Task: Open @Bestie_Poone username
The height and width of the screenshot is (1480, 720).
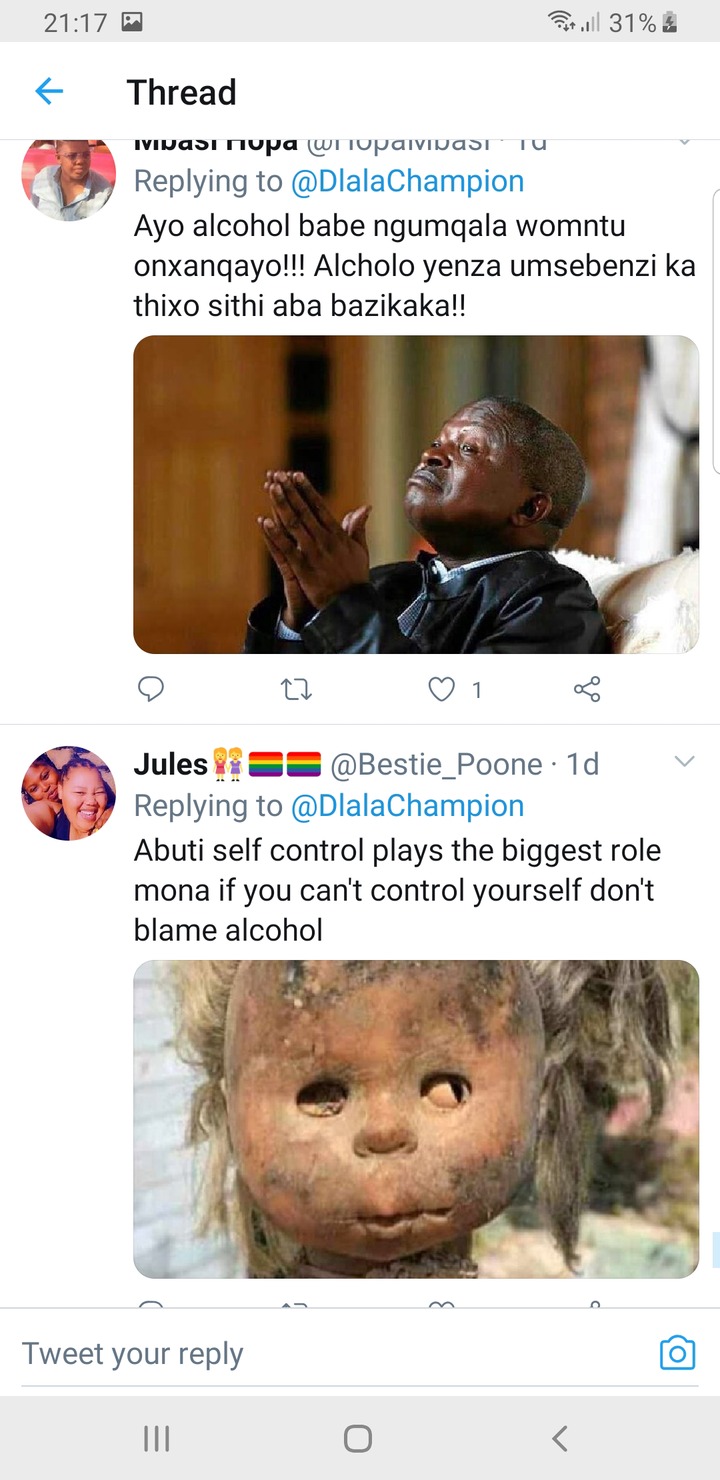Action: point(436,765)
